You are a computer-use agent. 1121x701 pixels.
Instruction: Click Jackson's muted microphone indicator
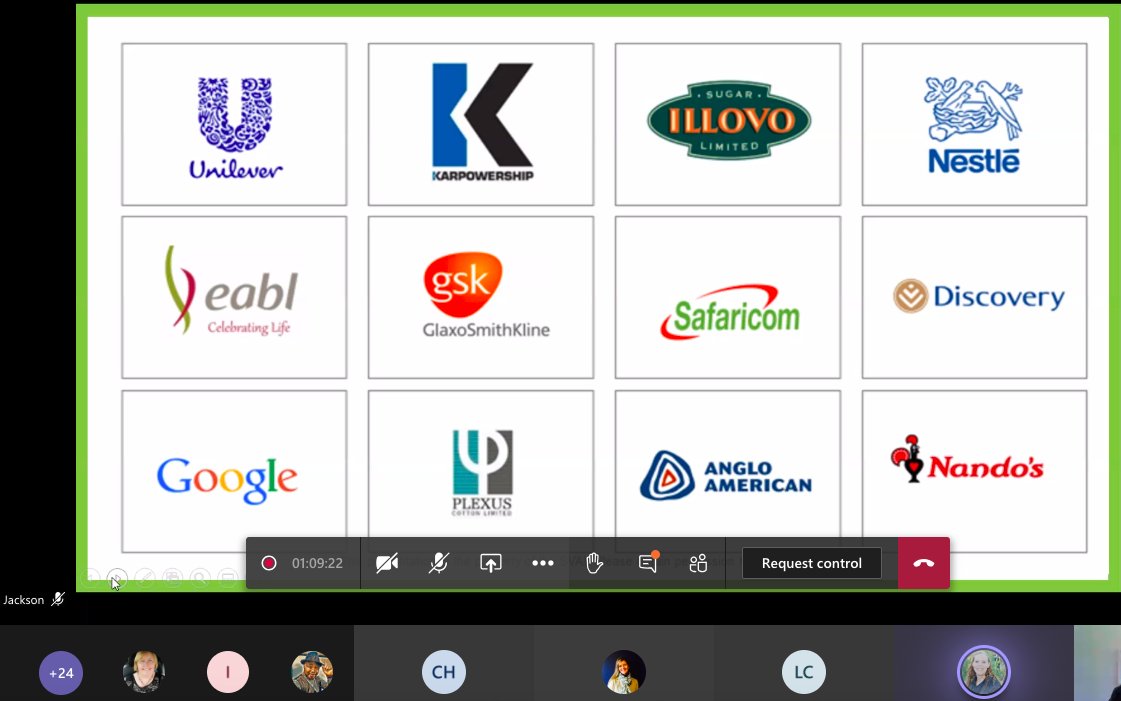[58, 599]
